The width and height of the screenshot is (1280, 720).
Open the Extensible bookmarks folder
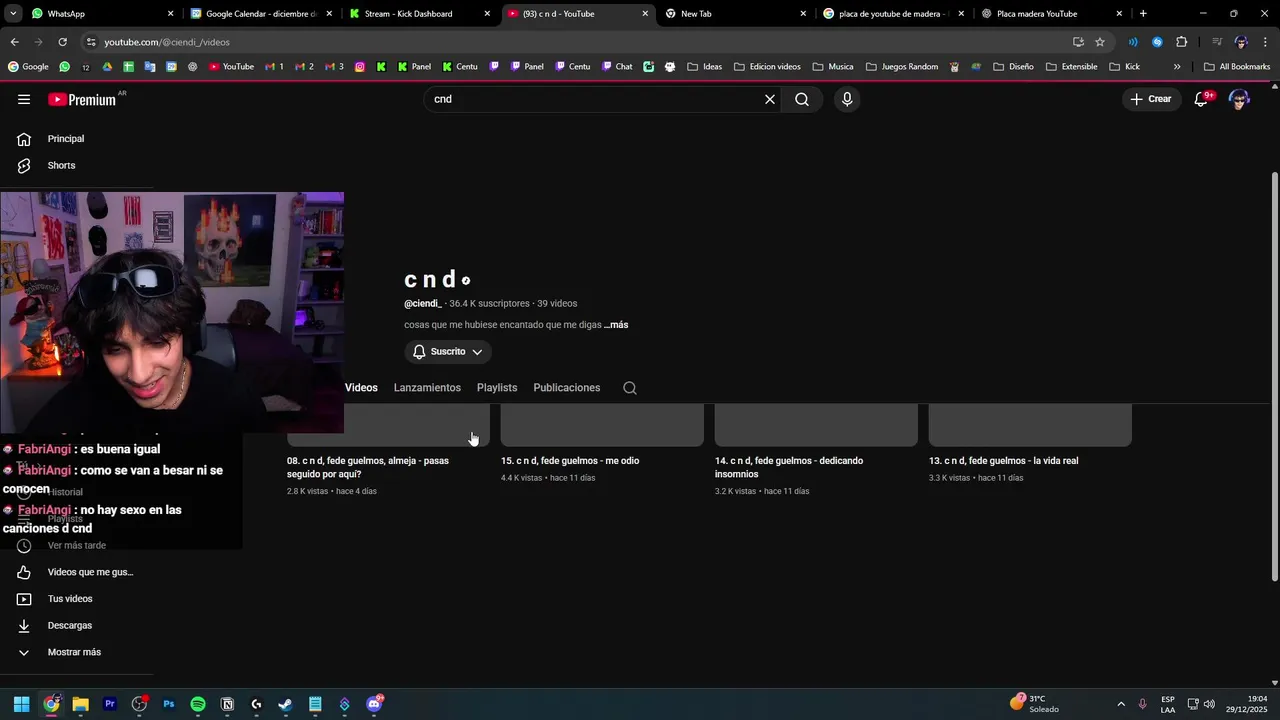(1071, 67)
